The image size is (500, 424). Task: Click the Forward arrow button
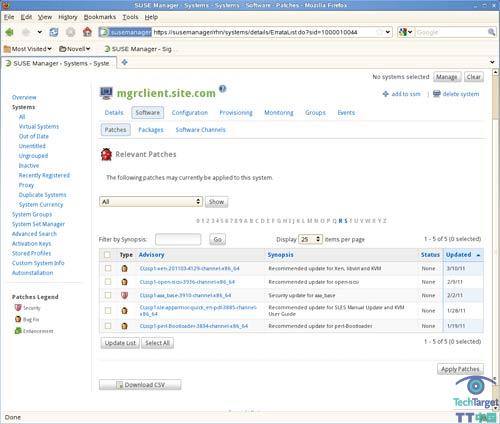(26, 32)
